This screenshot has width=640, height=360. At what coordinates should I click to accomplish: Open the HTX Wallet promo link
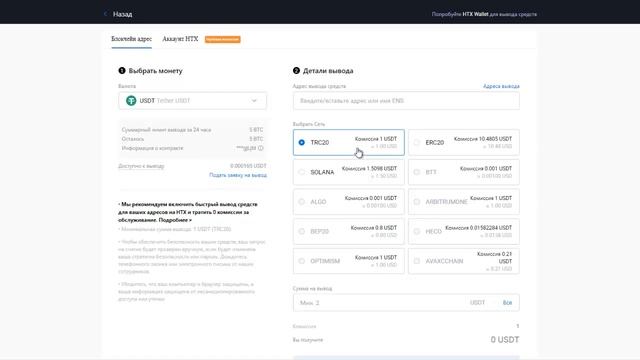484,14
